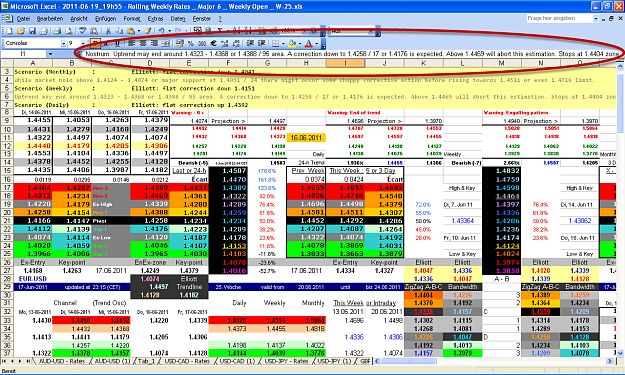
Task: Select column F header
Action: pos(228,63)
